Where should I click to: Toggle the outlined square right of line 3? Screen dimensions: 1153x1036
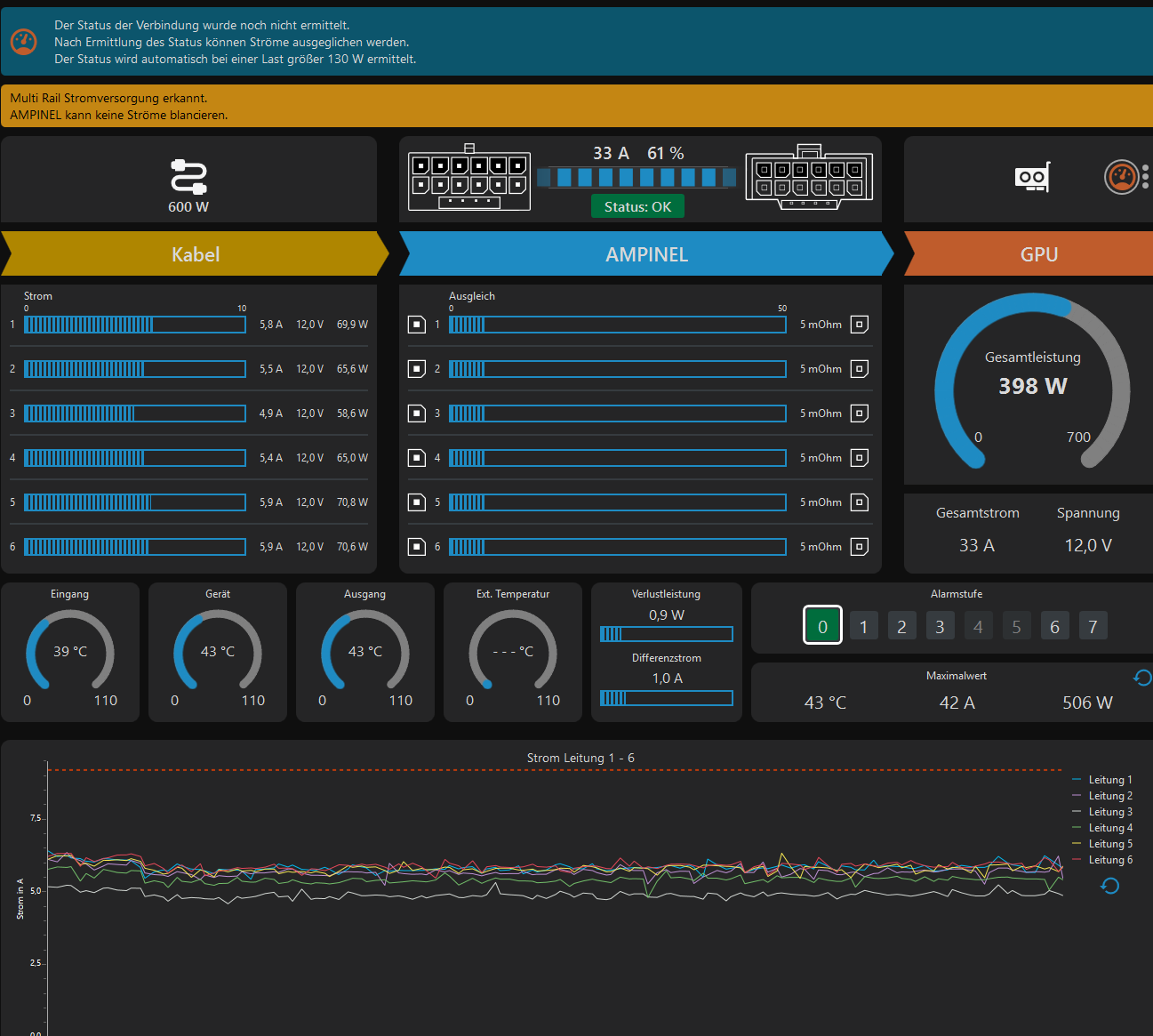[860, 414]
